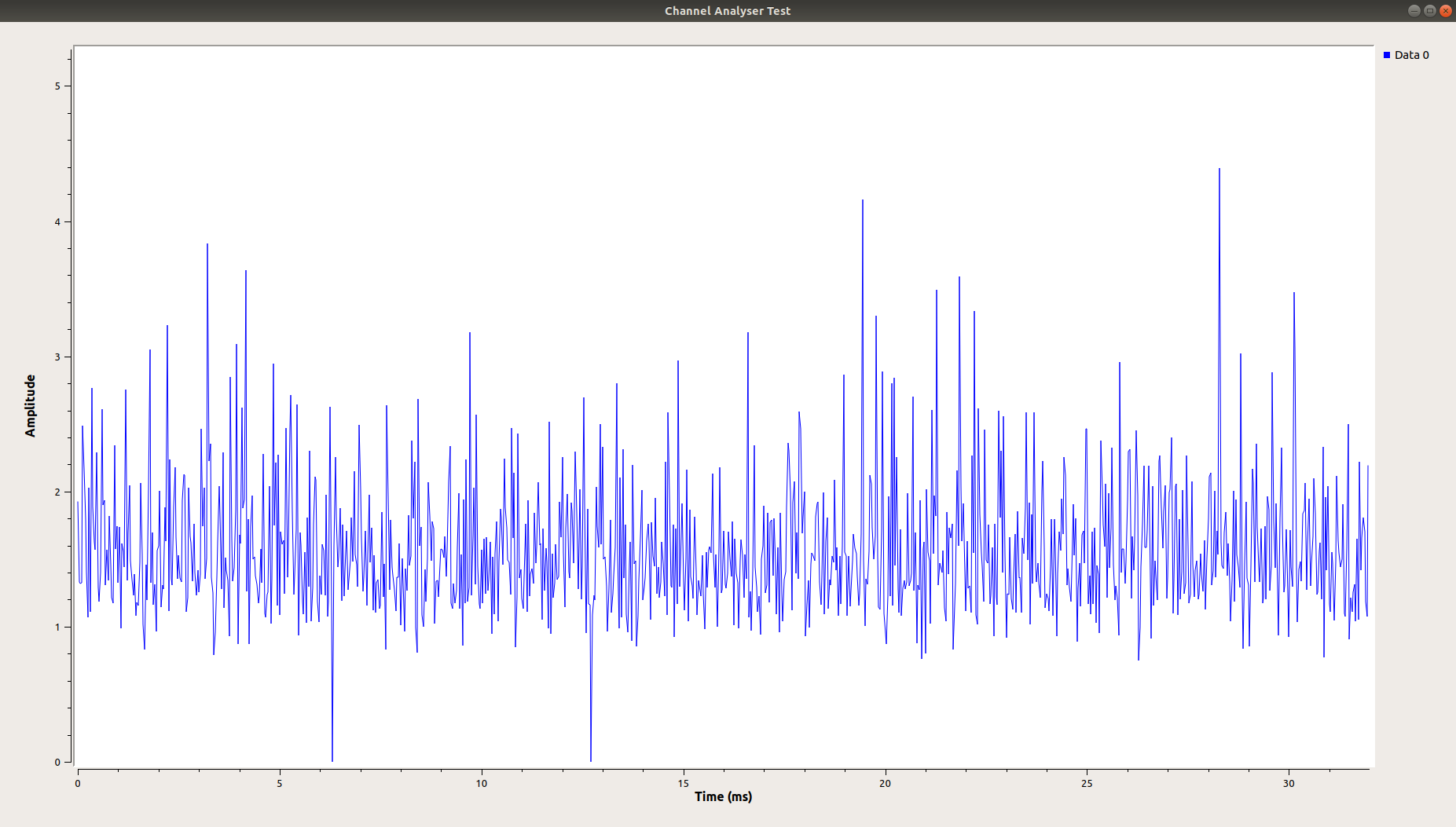Click the x-axis tick value 5
This screenshot has width=1456, height=827.
click(280, 783)
